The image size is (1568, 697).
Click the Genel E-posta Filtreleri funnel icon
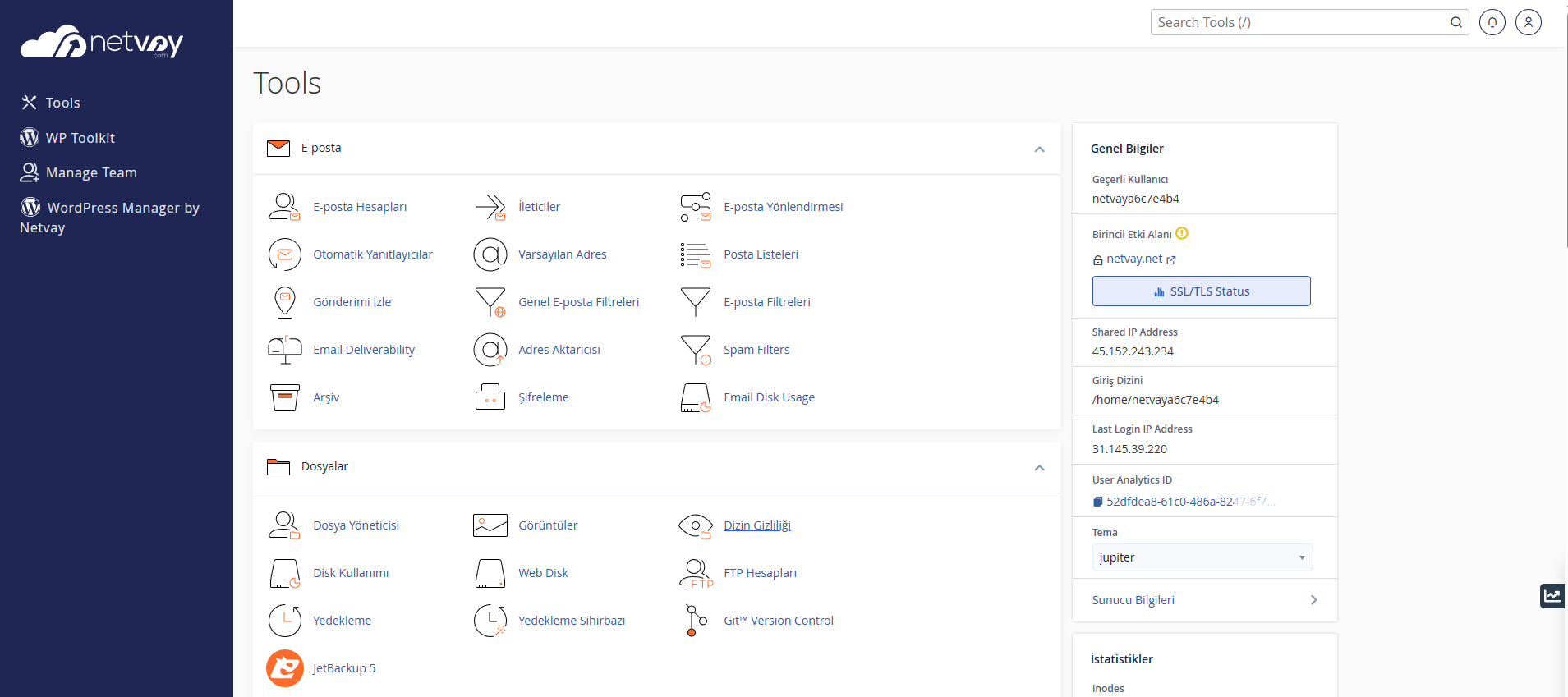(x=490, y=302)
